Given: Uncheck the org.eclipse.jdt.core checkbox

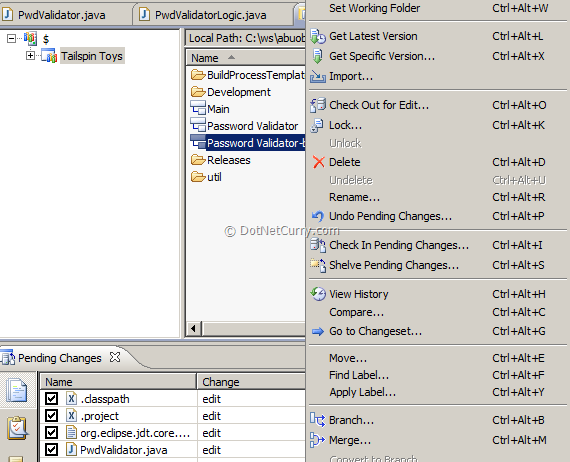Looking at the screenshot, I should [51, 433].
